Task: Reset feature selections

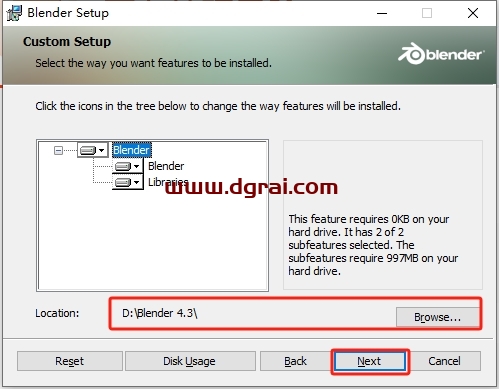Action: click(70, 361)
